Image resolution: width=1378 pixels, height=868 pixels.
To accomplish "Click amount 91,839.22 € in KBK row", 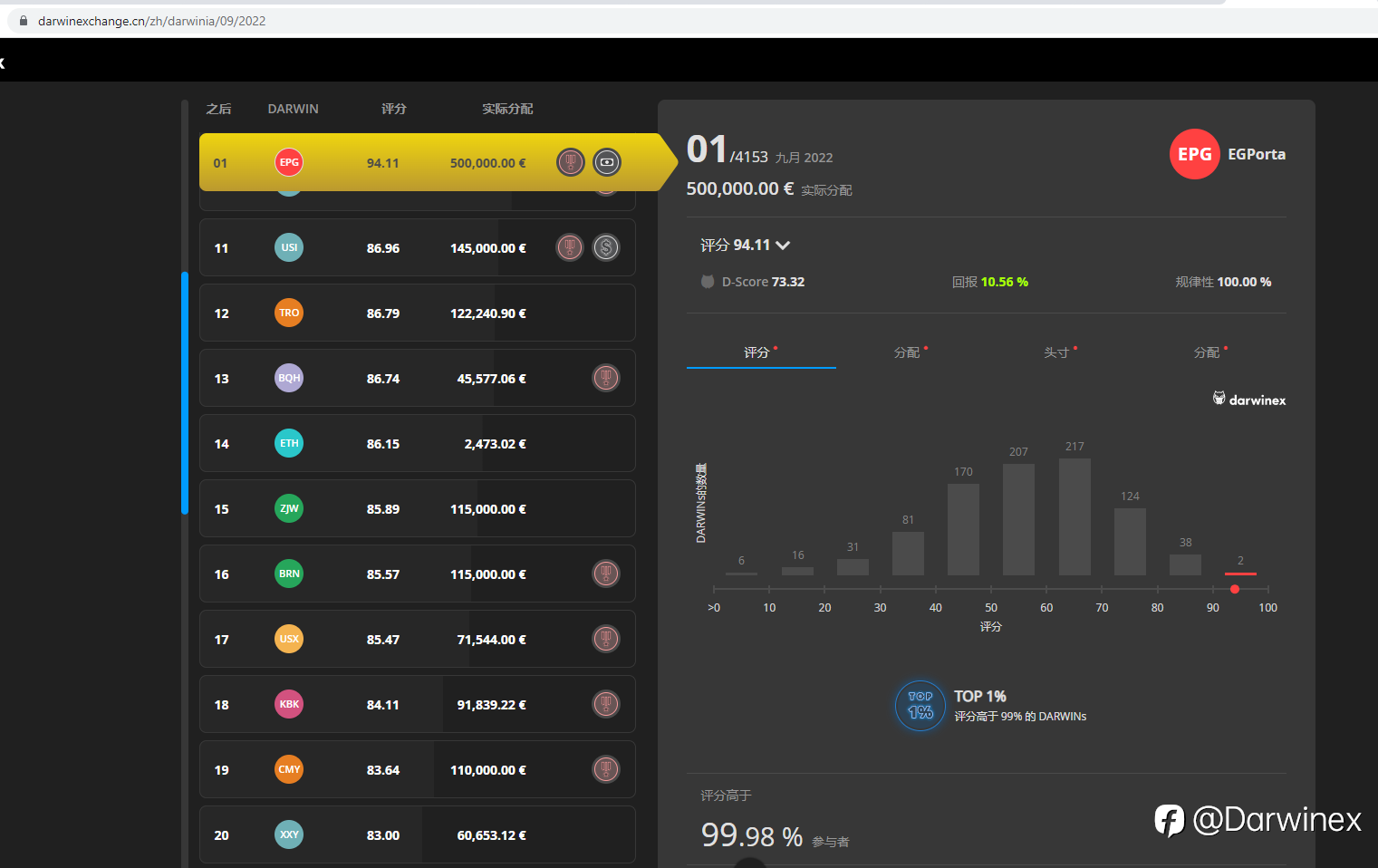I will click(492, 705).
